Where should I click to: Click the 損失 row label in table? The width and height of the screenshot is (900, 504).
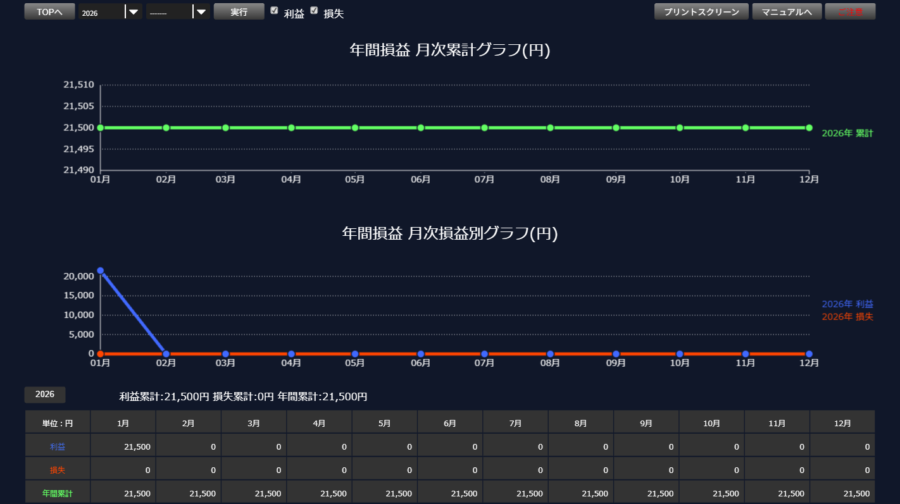pyautogui.click(x=57, y=469)
